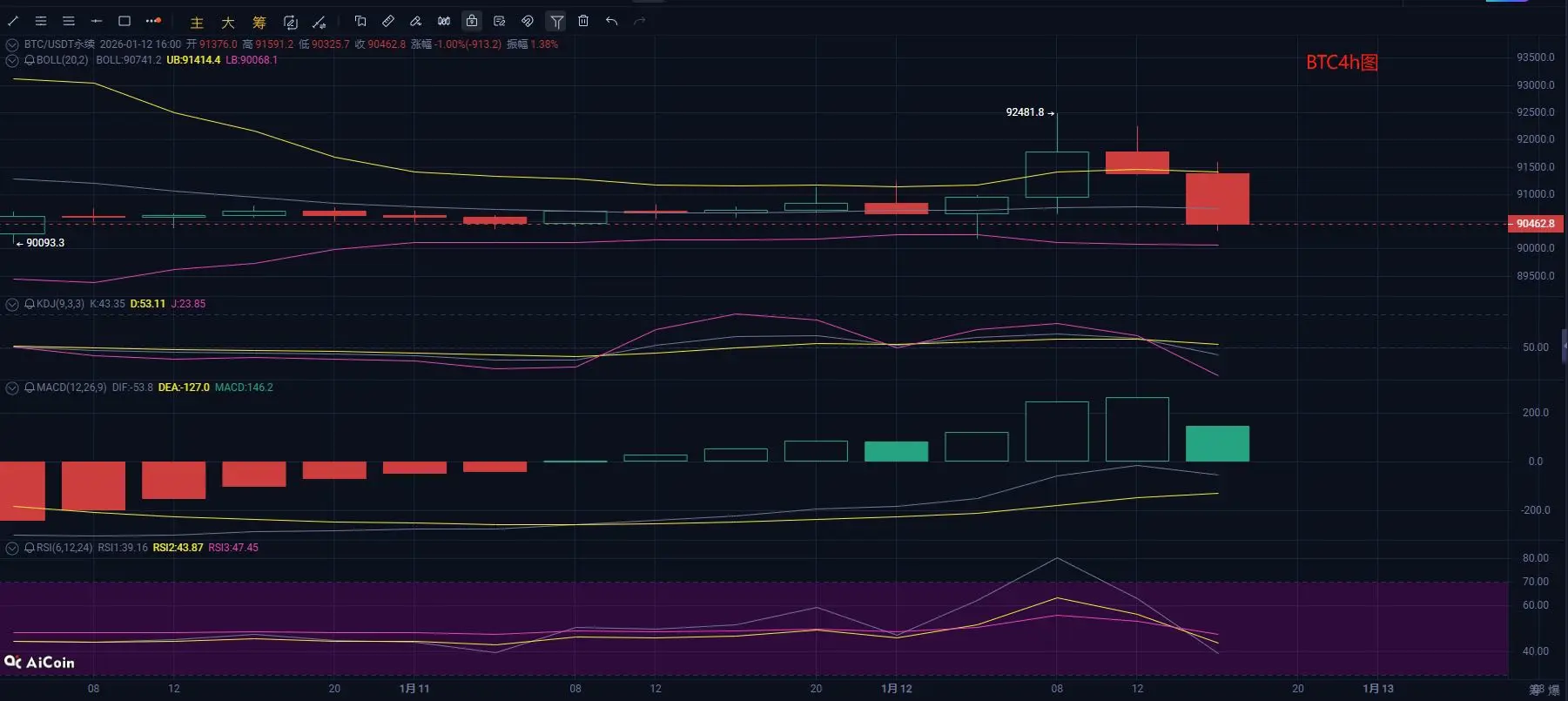Select the rectangle shape drawing tool

[124, 21]
